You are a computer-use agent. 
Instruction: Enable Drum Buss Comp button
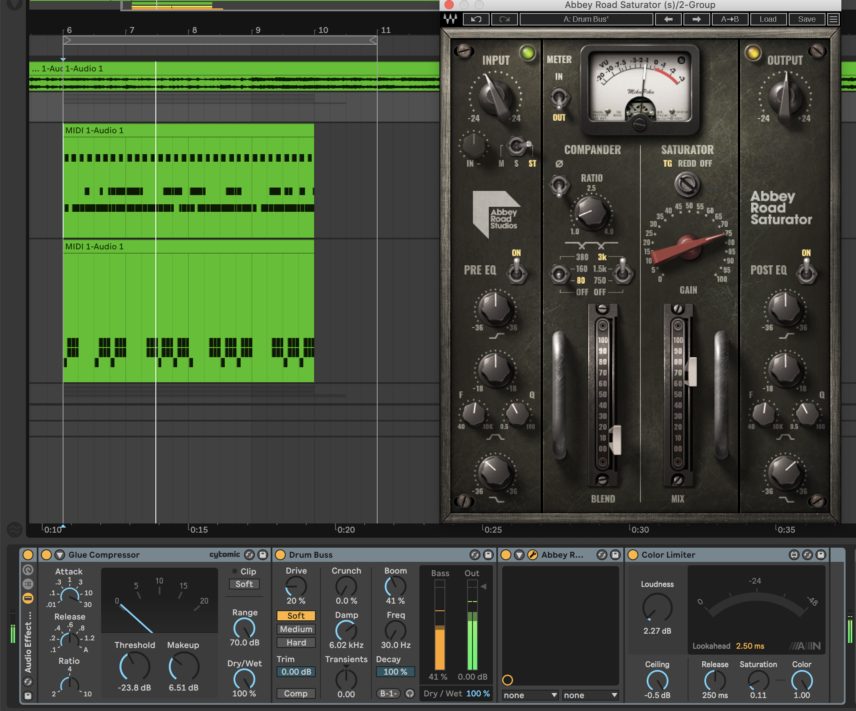point(295,694)
